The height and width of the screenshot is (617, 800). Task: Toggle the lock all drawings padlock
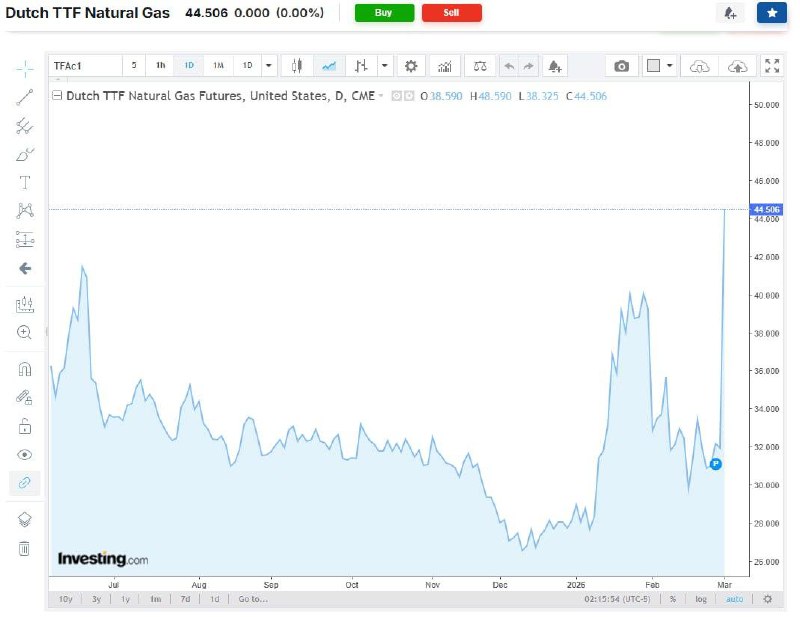tap(25, 426)
